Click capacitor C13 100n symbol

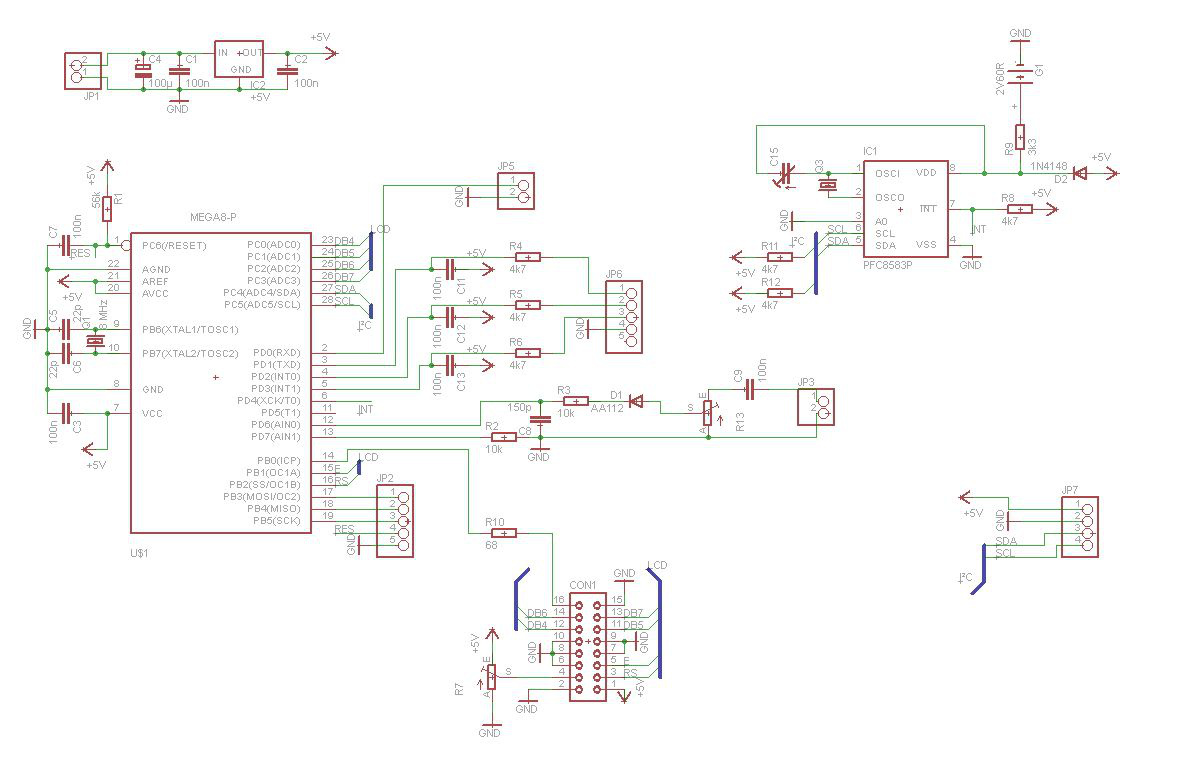(x=450, y=365)
